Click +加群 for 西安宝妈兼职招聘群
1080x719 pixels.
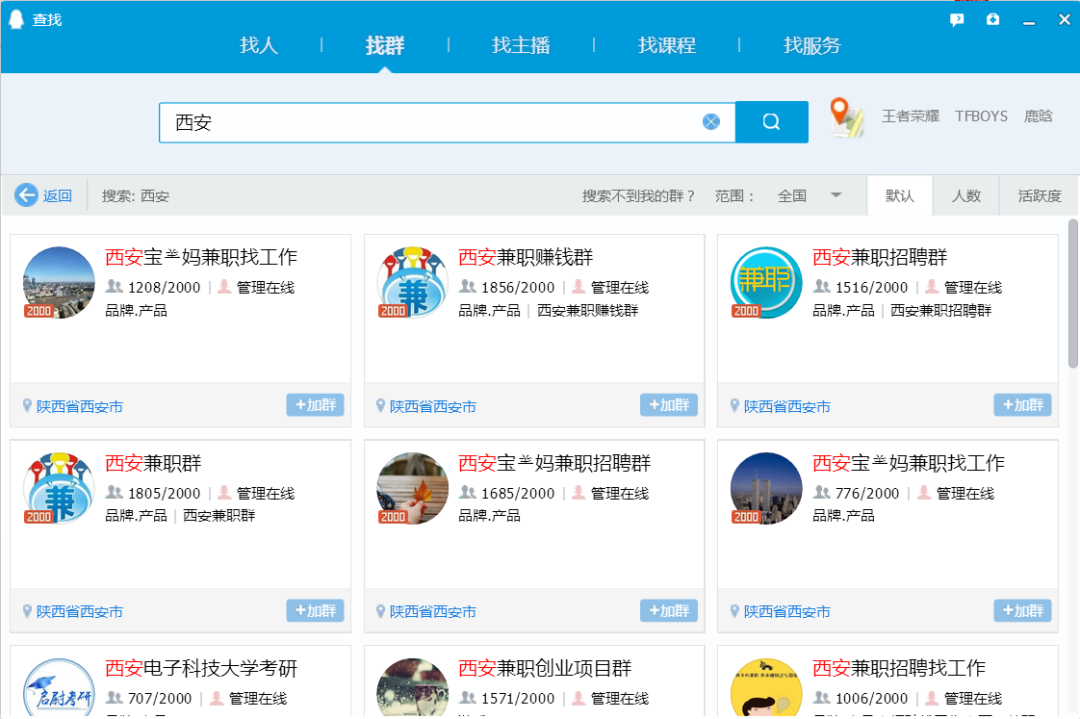click(668, 610)
